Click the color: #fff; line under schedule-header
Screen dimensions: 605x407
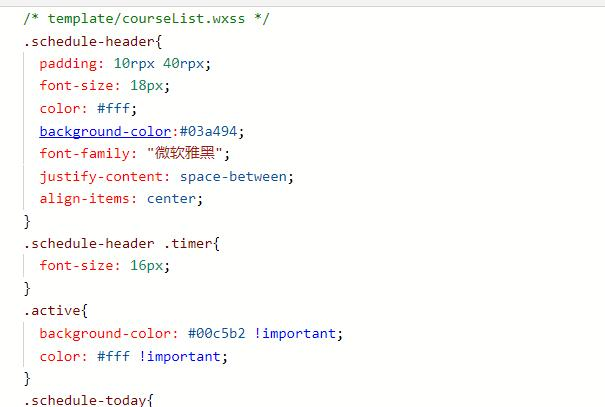(x=88, y=108)
